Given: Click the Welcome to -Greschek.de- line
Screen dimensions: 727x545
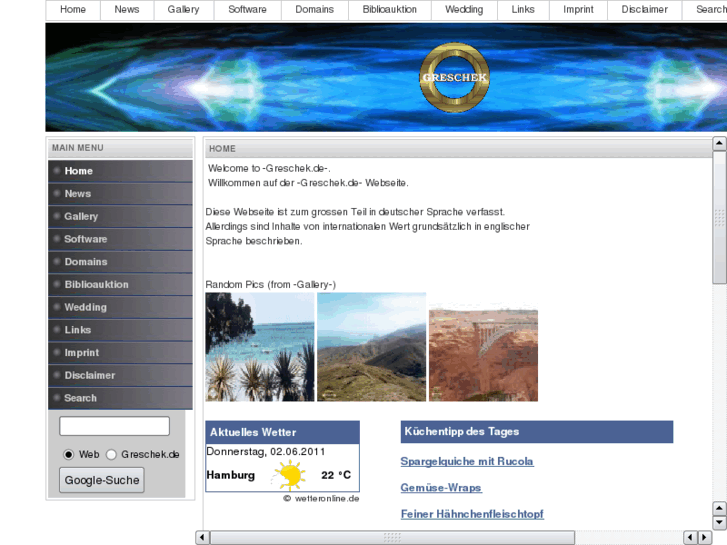Looking at the screenshot, I should 269,168.
